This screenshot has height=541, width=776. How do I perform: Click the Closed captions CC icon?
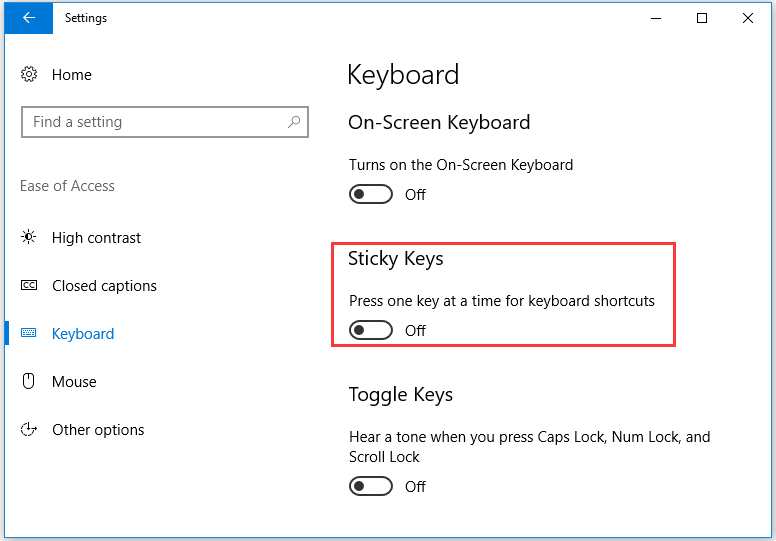click(x=29, y=285)
